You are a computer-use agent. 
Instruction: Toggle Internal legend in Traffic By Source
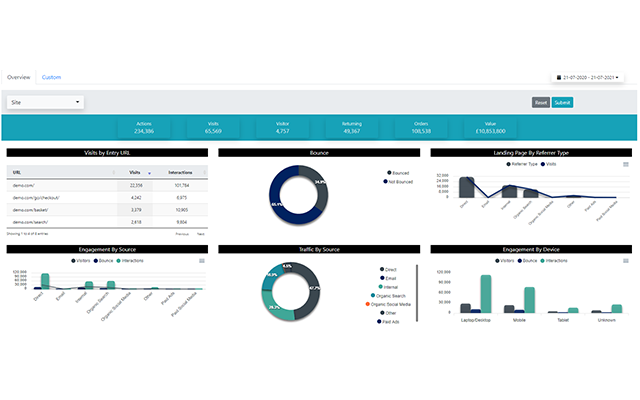tap(388, 287)
